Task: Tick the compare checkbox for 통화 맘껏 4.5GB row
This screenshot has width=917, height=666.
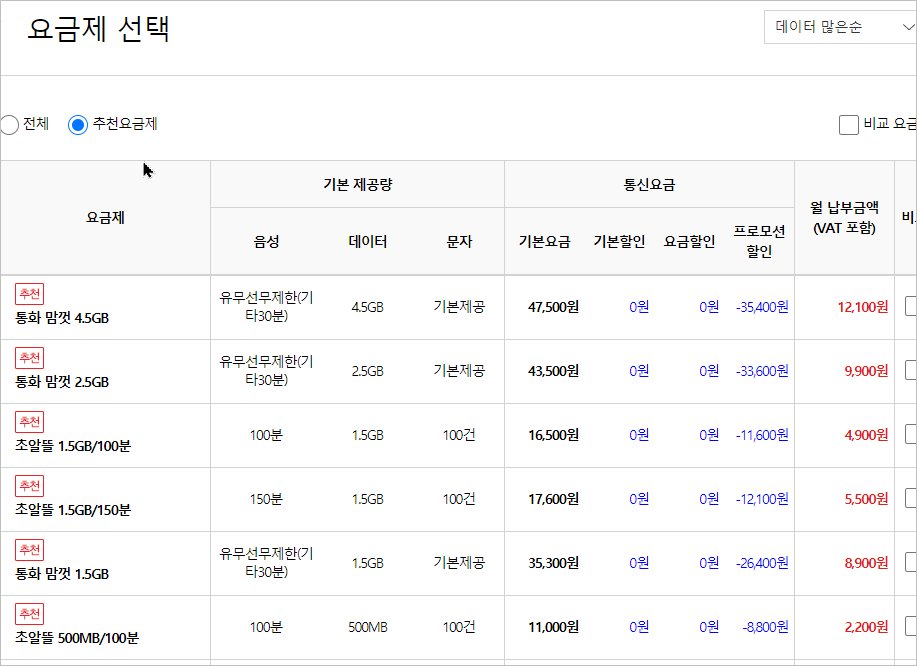Action: 910,307
